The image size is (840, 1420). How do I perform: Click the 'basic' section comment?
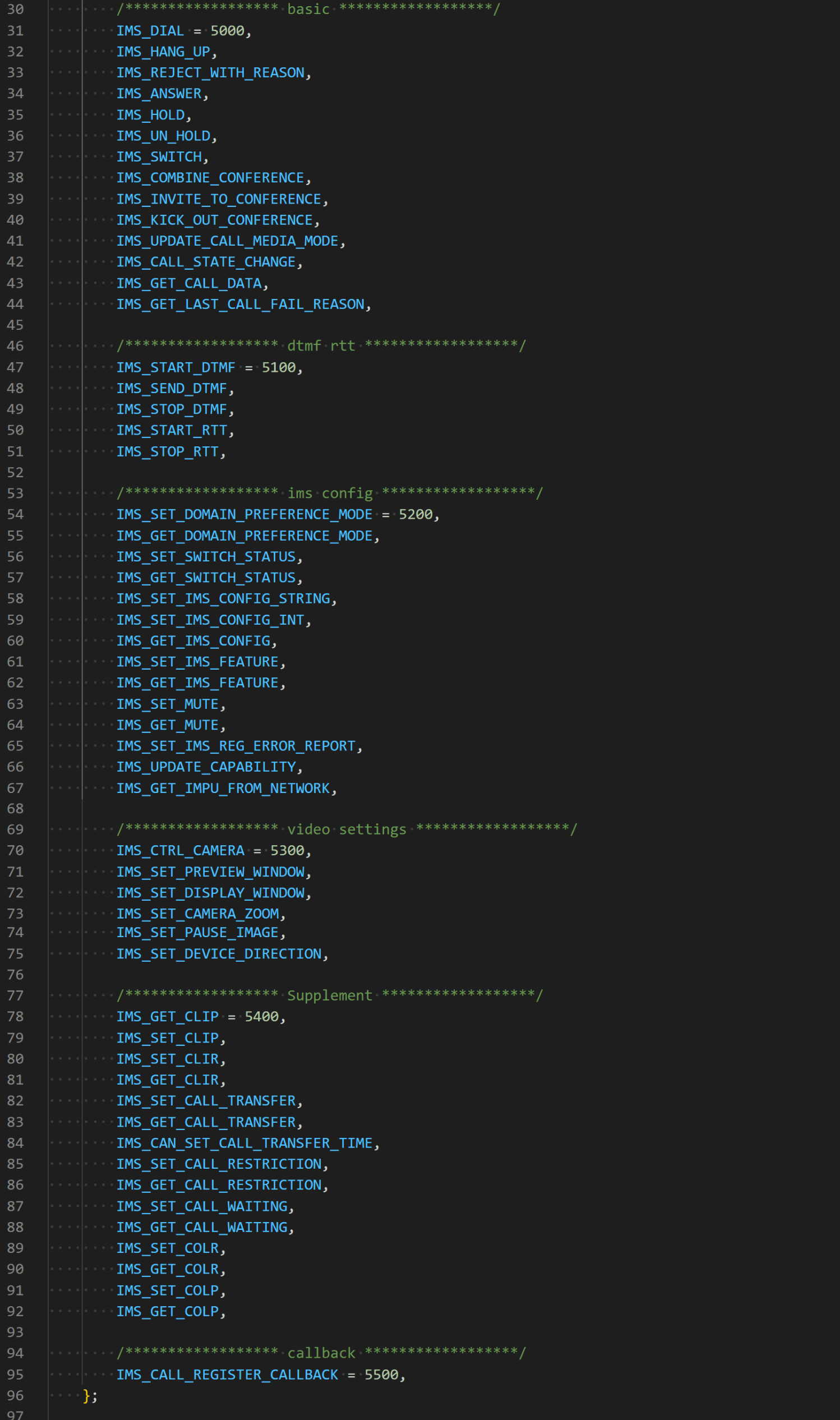point(308,9)
